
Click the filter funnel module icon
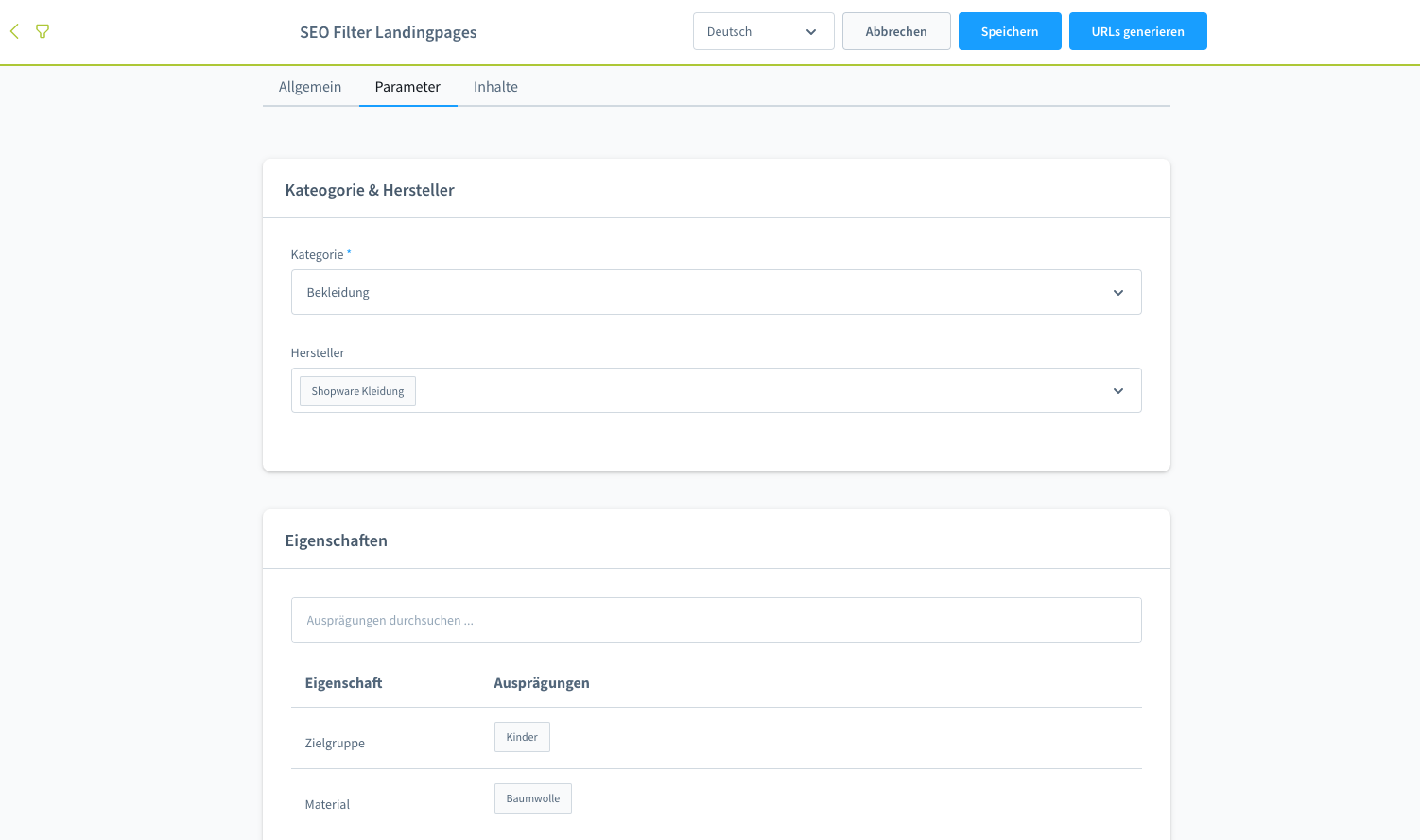tap(43, 31)
